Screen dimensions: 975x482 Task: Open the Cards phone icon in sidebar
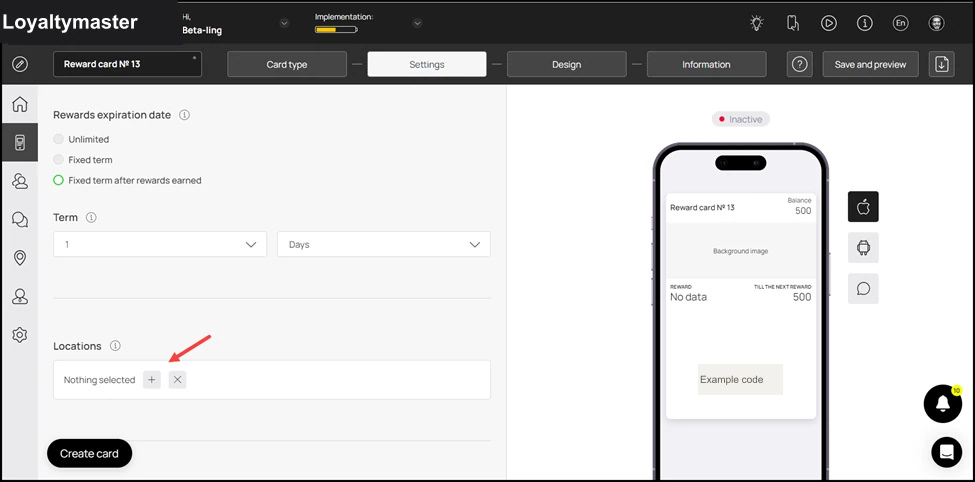coord(20,142)
